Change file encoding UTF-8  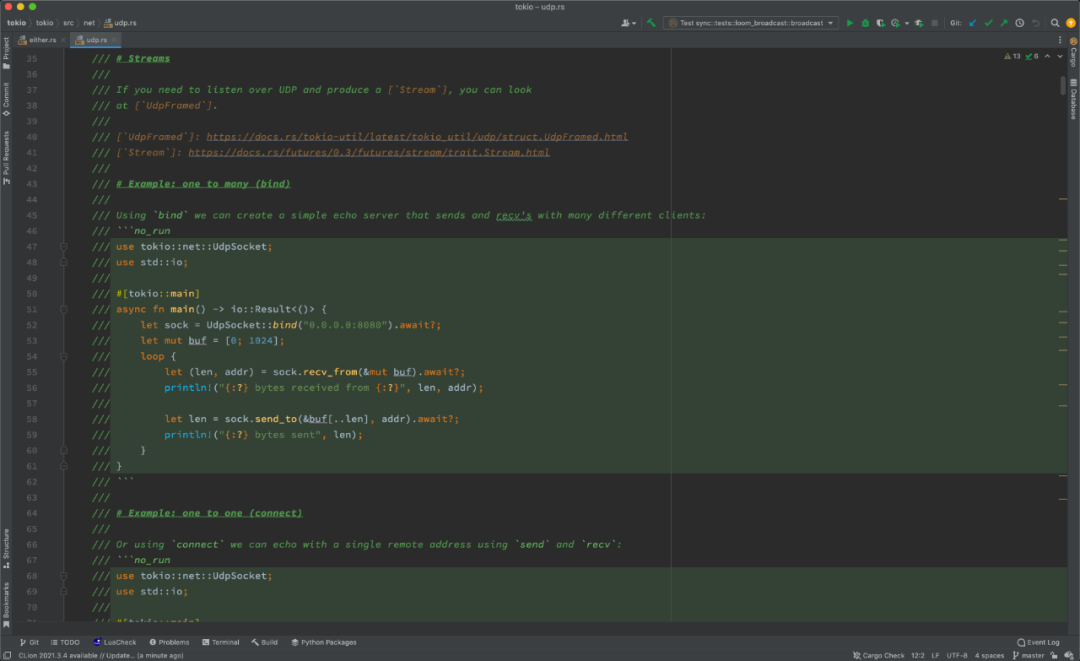[x=957, y=655]
